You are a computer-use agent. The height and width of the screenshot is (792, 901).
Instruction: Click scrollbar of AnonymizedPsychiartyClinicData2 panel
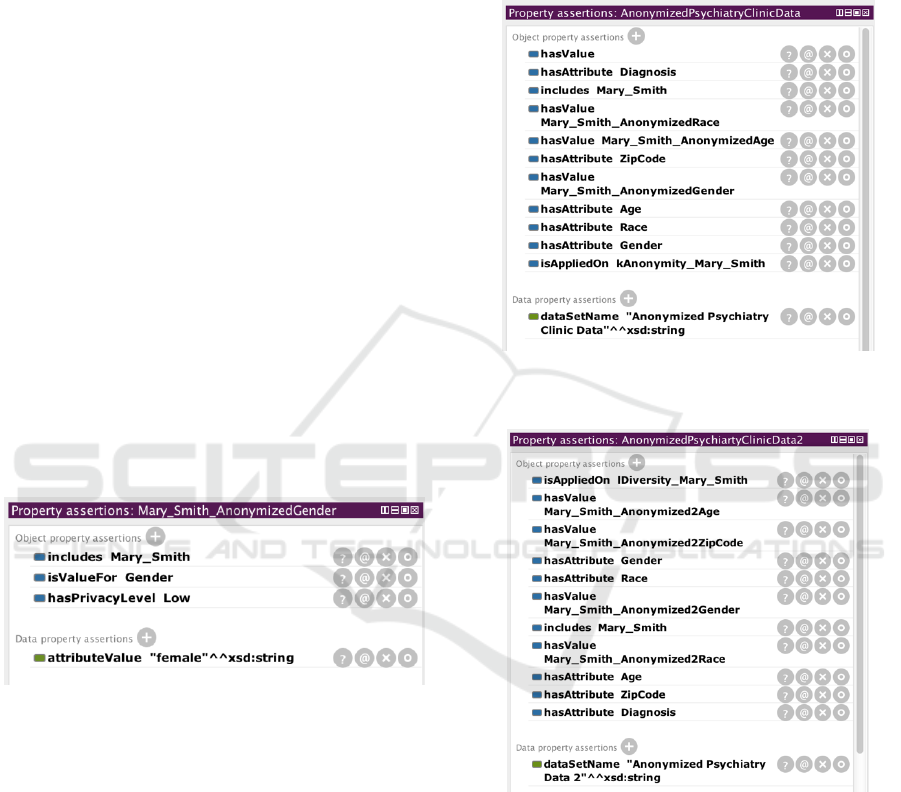click(x=861, y=600)
